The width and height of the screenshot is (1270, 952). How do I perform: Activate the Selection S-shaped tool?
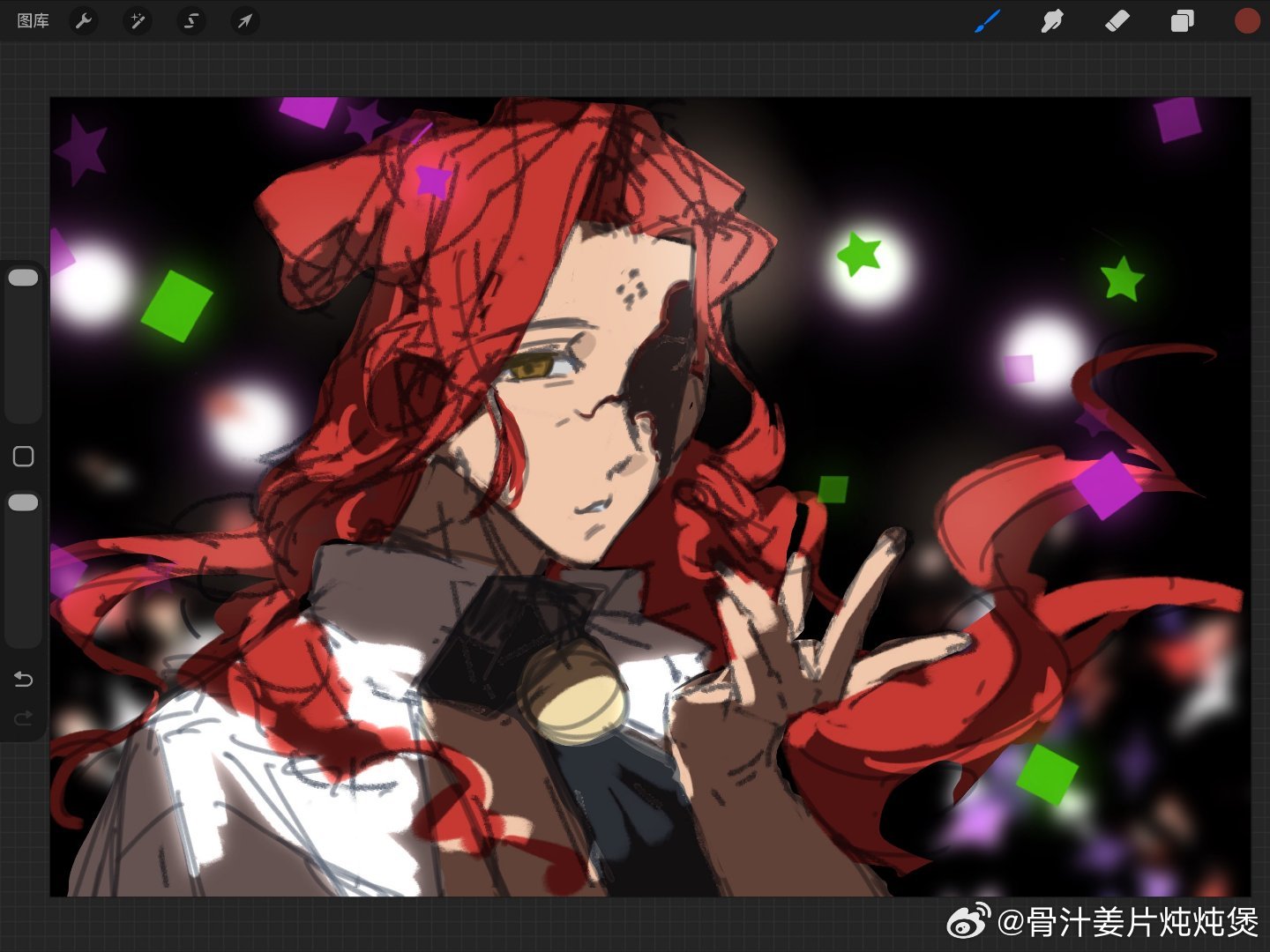click(x=191, y=20)
